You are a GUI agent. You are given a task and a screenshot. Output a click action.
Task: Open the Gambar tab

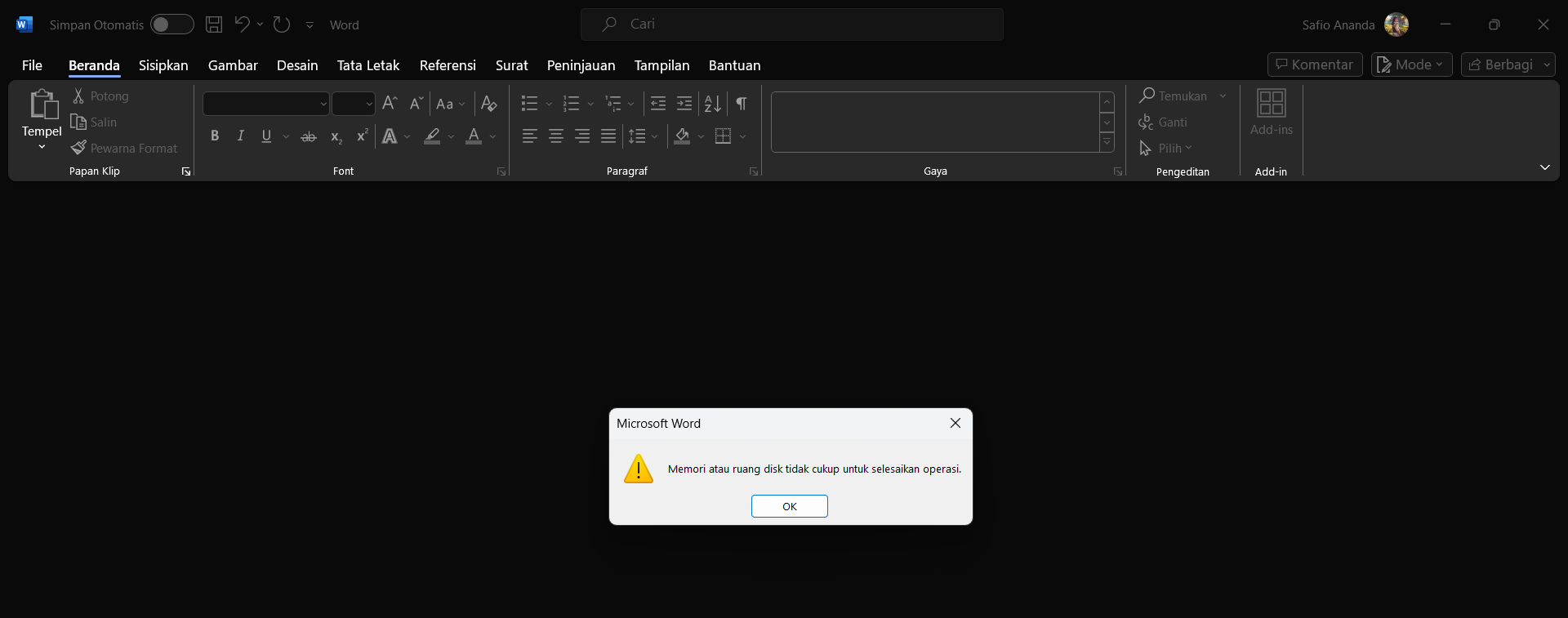coord(233,65)
